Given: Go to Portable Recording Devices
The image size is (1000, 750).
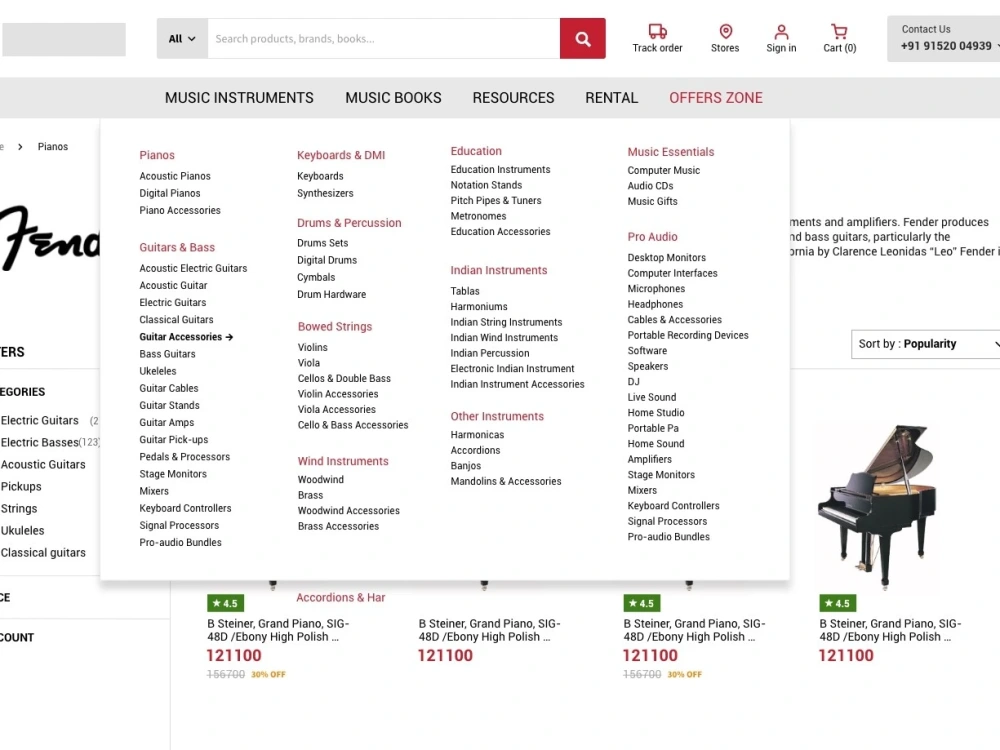Looking at the screenshot, I should [x=688, y=335].
